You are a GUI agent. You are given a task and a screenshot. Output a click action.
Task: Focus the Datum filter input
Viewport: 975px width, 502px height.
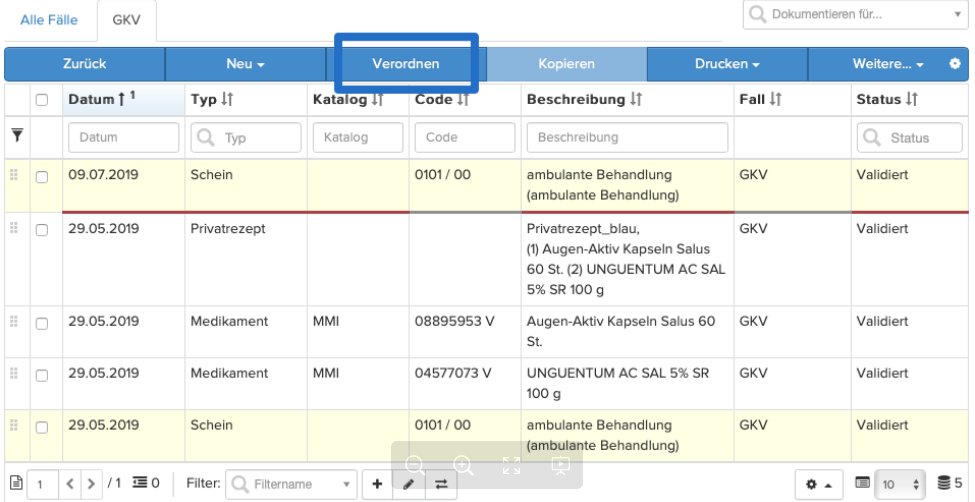click(124, 137)
